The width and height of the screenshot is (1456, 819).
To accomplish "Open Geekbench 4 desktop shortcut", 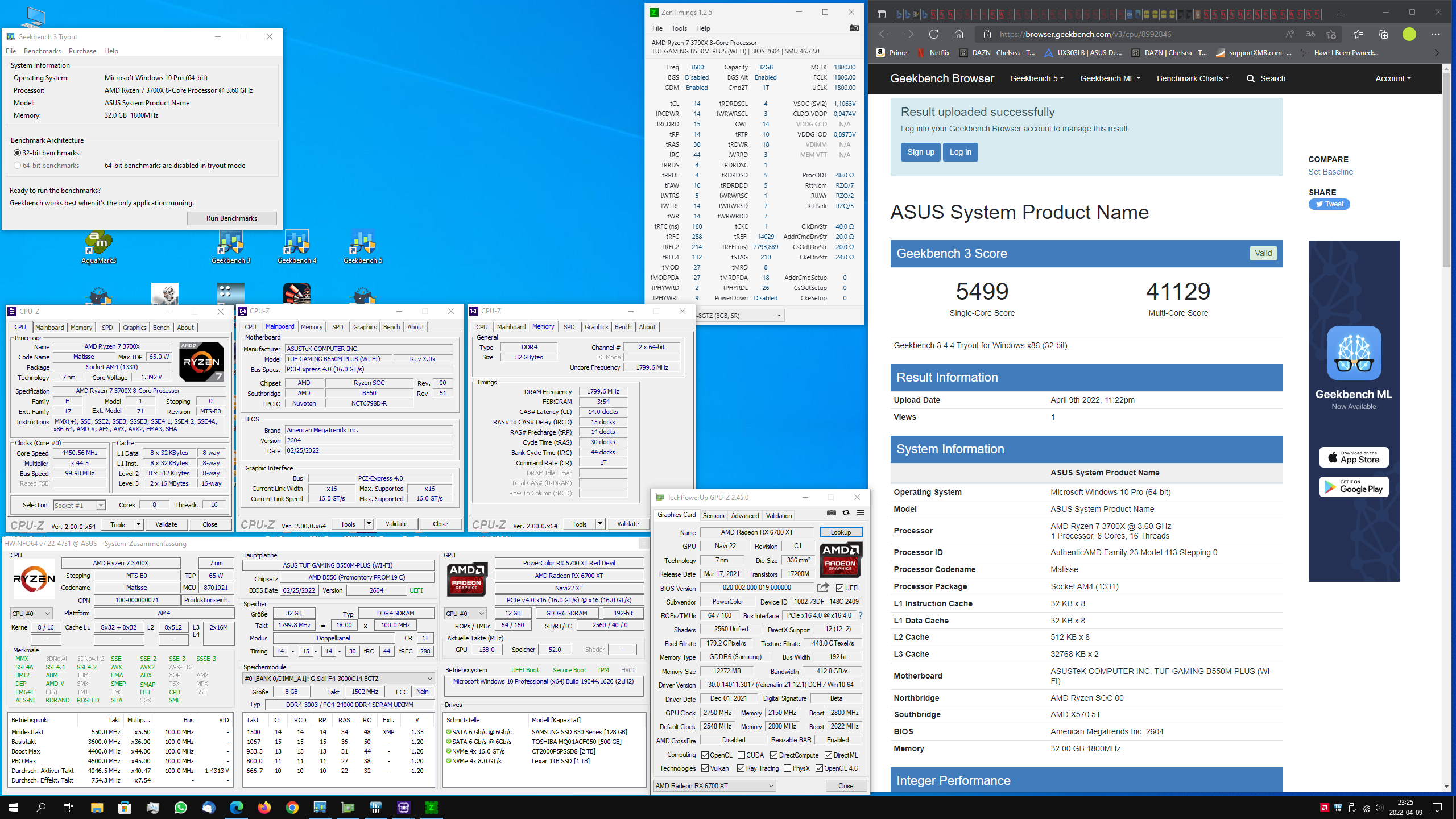I will click(297, 247).
